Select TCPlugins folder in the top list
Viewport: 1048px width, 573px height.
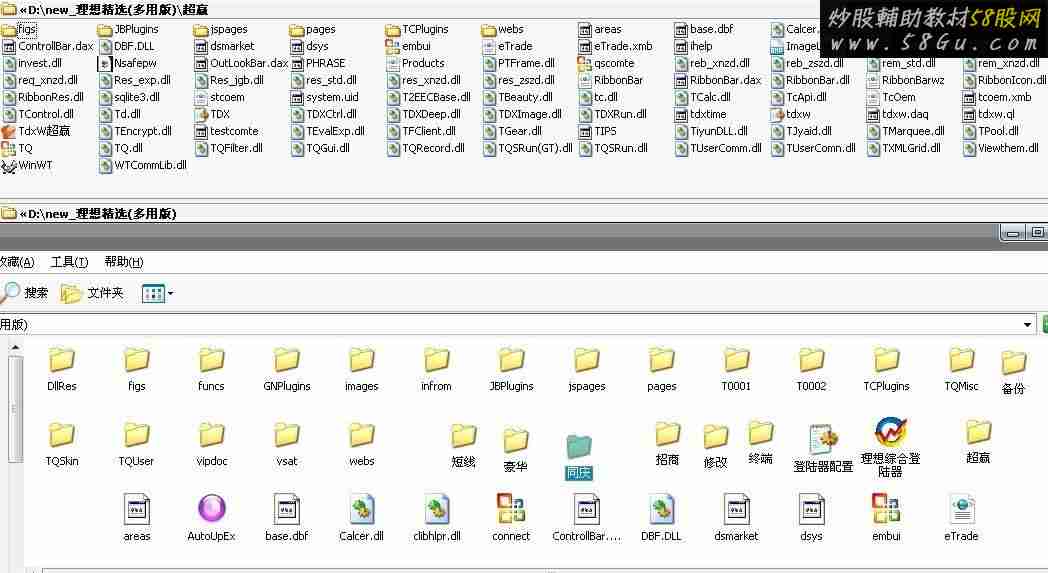click(x=417, y=29)
